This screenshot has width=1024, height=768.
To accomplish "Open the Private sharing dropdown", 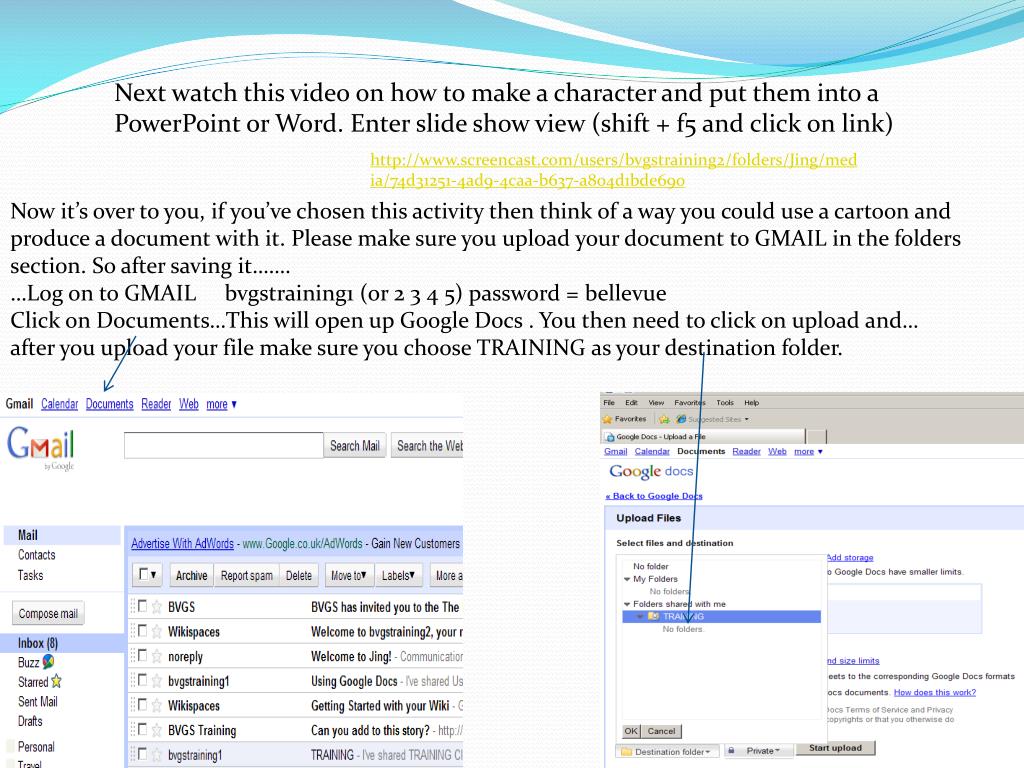I will click(758, 751).
